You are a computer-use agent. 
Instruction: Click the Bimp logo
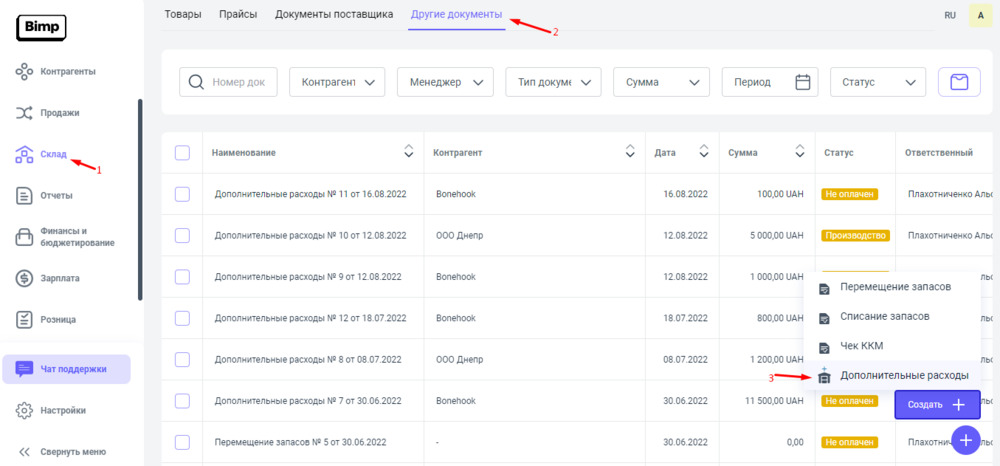point(41,27)
